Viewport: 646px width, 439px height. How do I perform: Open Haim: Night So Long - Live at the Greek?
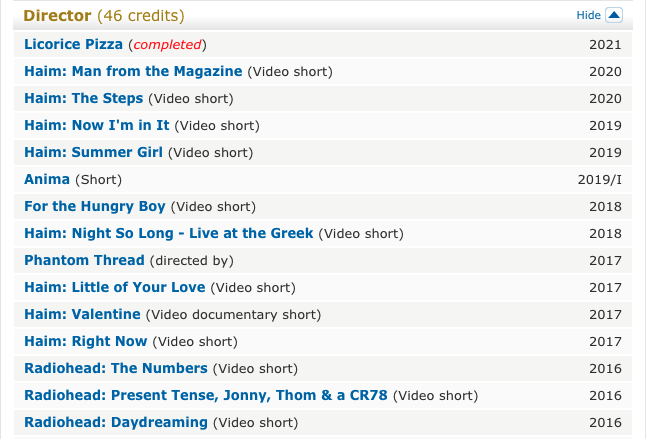click(168, 233)
